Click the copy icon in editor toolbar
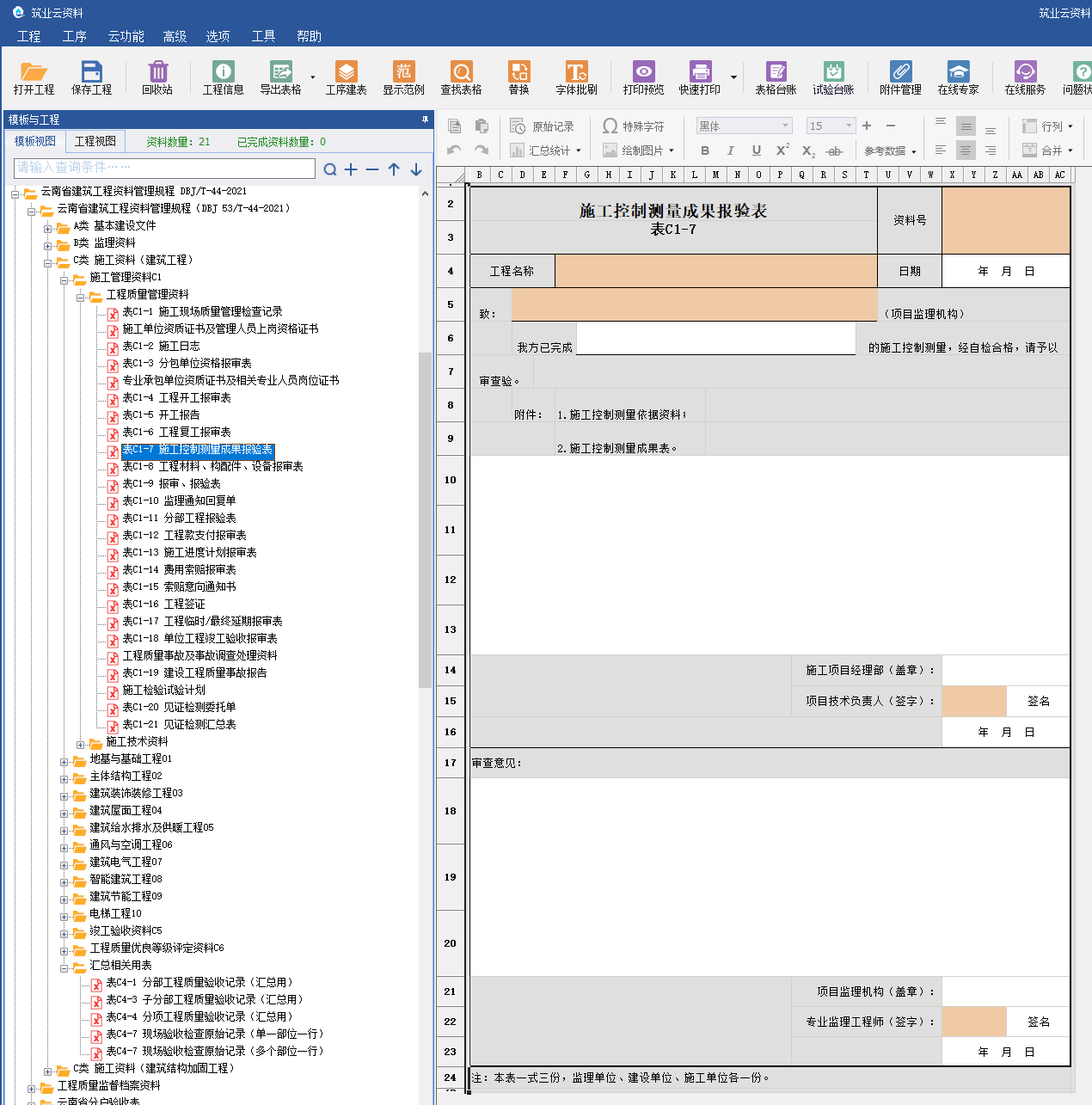Image resolution: width=1092 pixels, height=1105 pixels. click(455, 126)
